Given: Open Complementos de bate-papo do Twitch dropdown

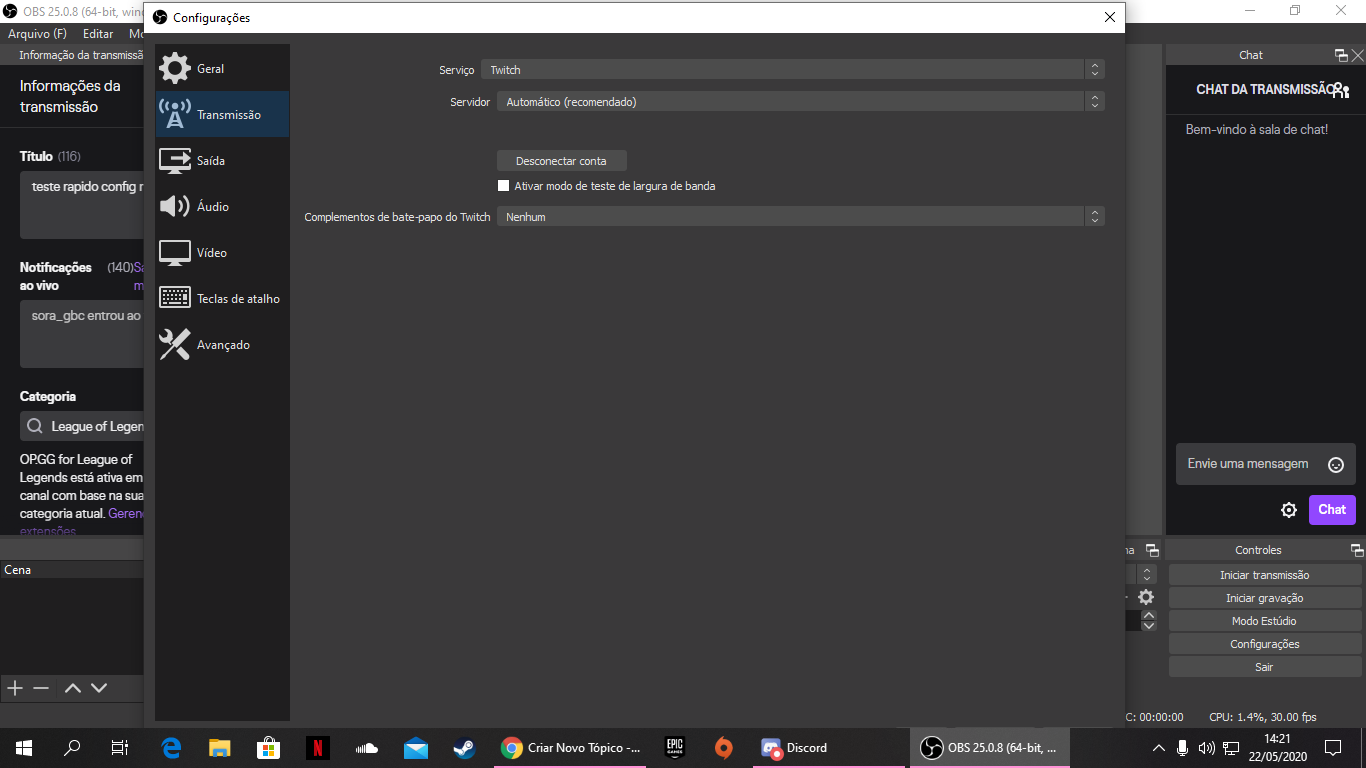Looking at the screenshot, I should 801,217.
